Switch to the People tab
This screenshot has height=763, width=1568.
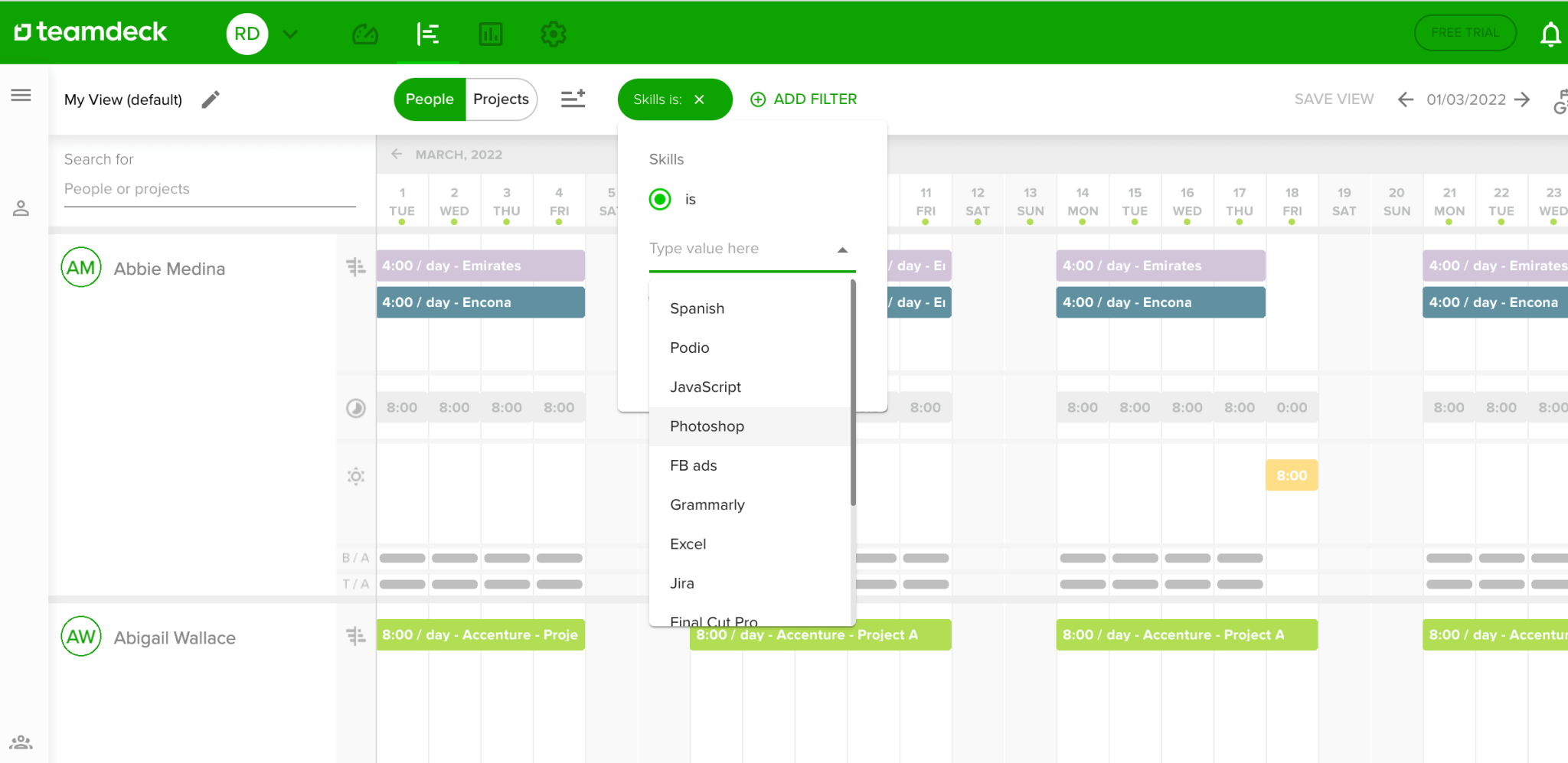pyautogui.click(x=430, y=99)
